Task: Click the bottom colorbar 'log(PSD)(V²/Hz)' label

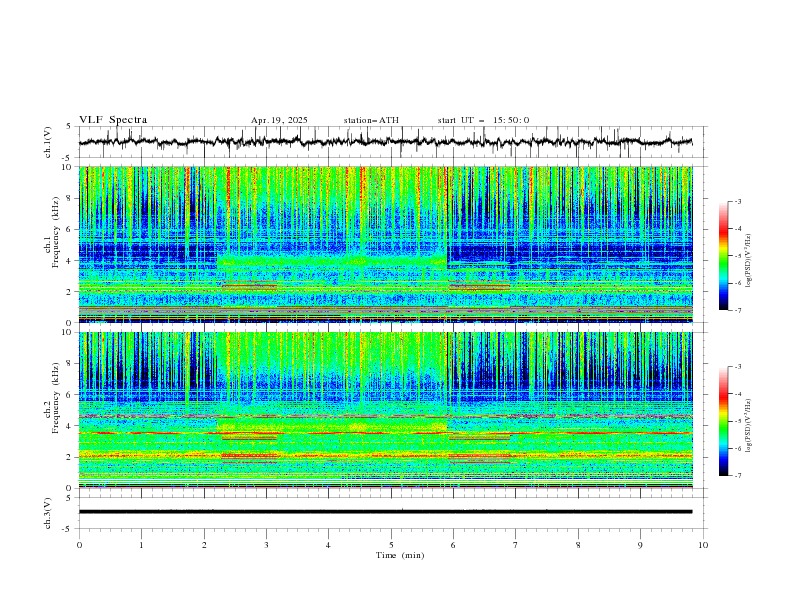Action: (749, 425)
